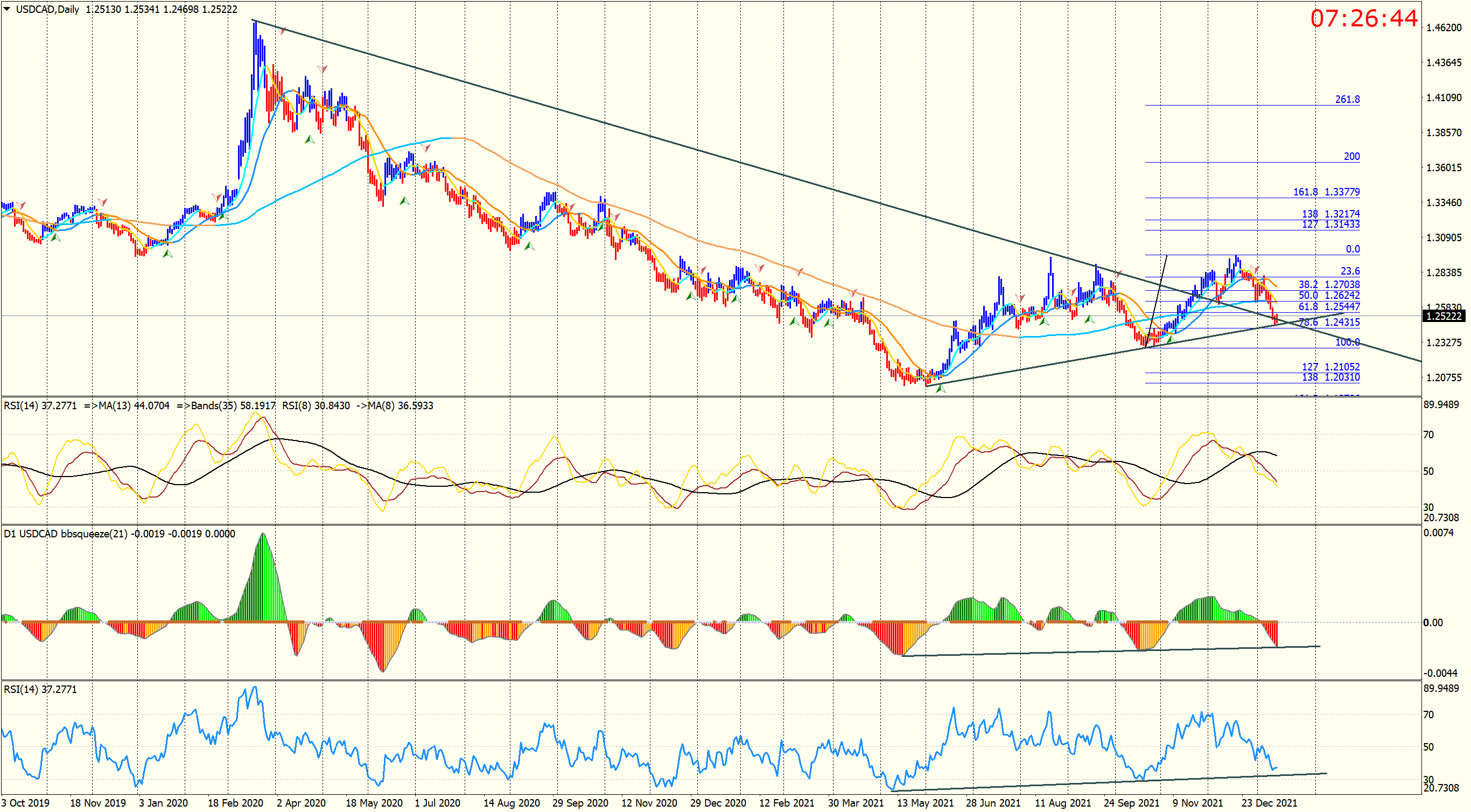Screen dimensions: 1471x812
Task: Click the 200 Fibonacci extension label
Action: [1351, 157]
